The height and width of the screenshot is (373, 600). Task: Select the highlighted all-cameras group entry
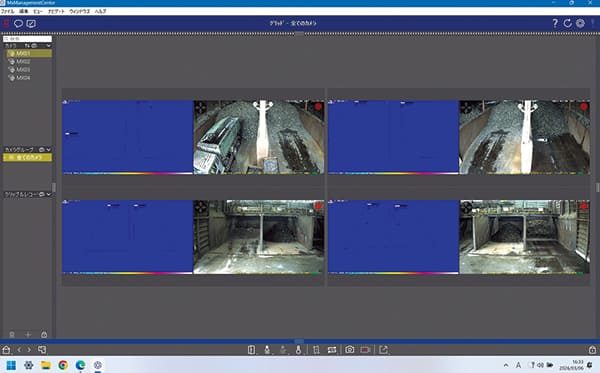click(27, 157)
